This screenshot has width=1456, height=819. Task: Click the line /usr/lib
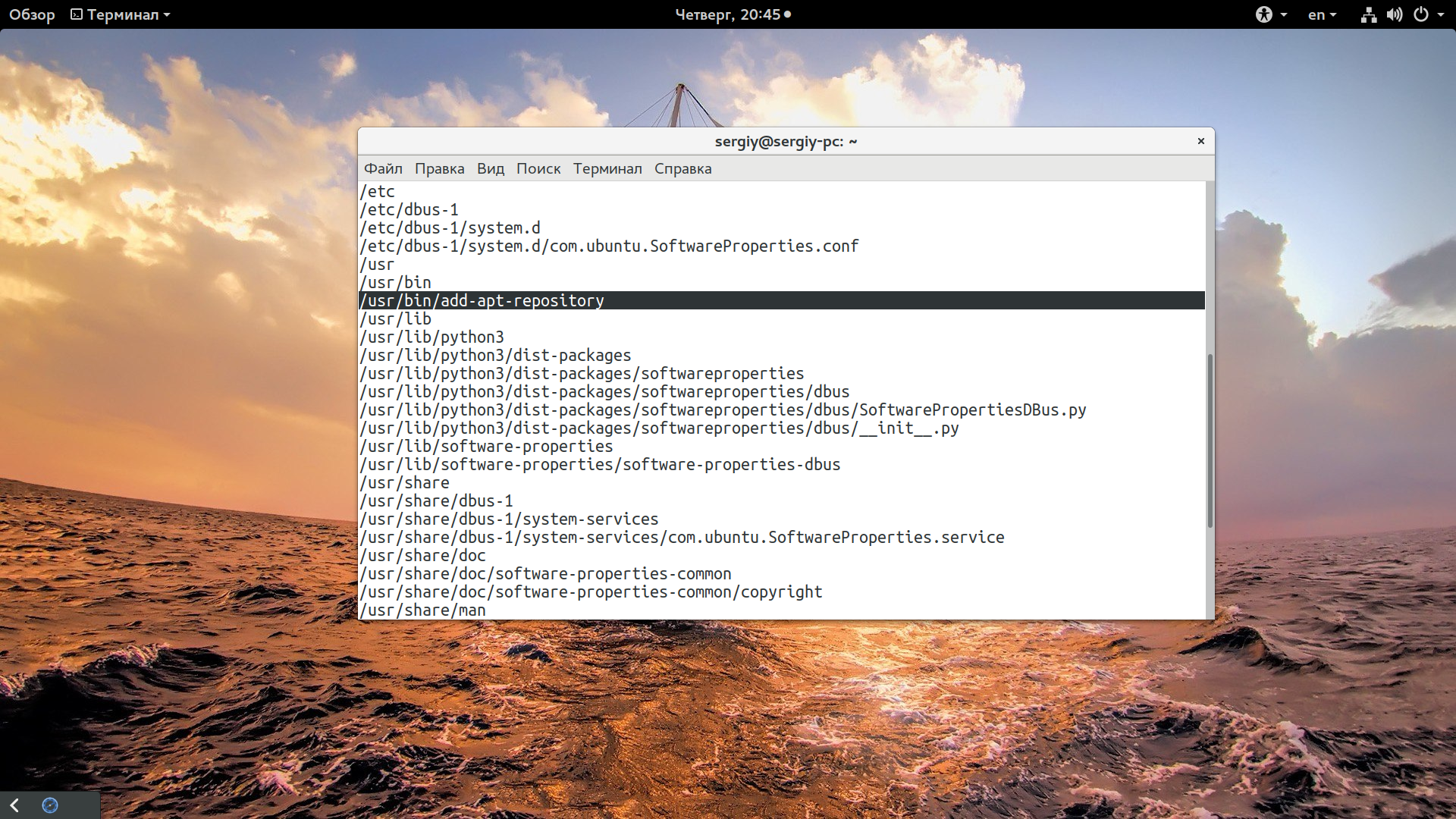(x=395, y=318)
